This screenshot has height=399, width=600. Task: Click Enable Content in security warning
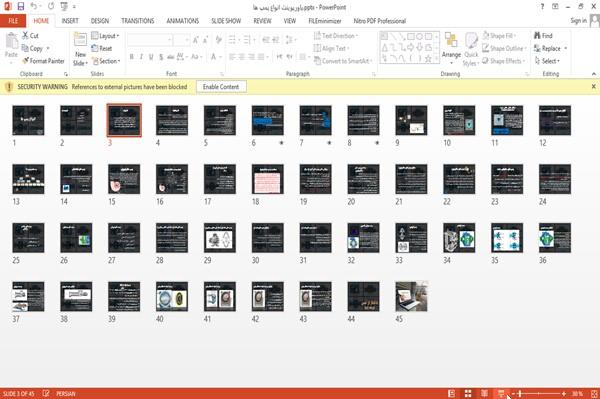click(221, 87)
